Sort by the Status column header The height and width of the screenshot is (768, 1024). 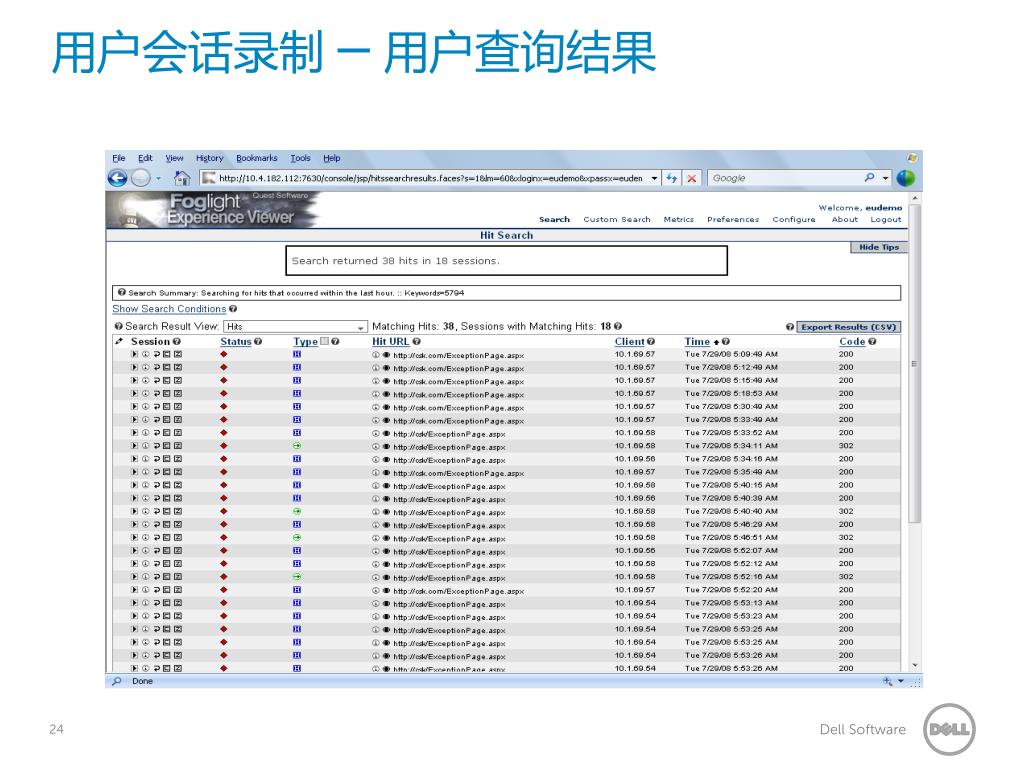click(x=236, y=342)
